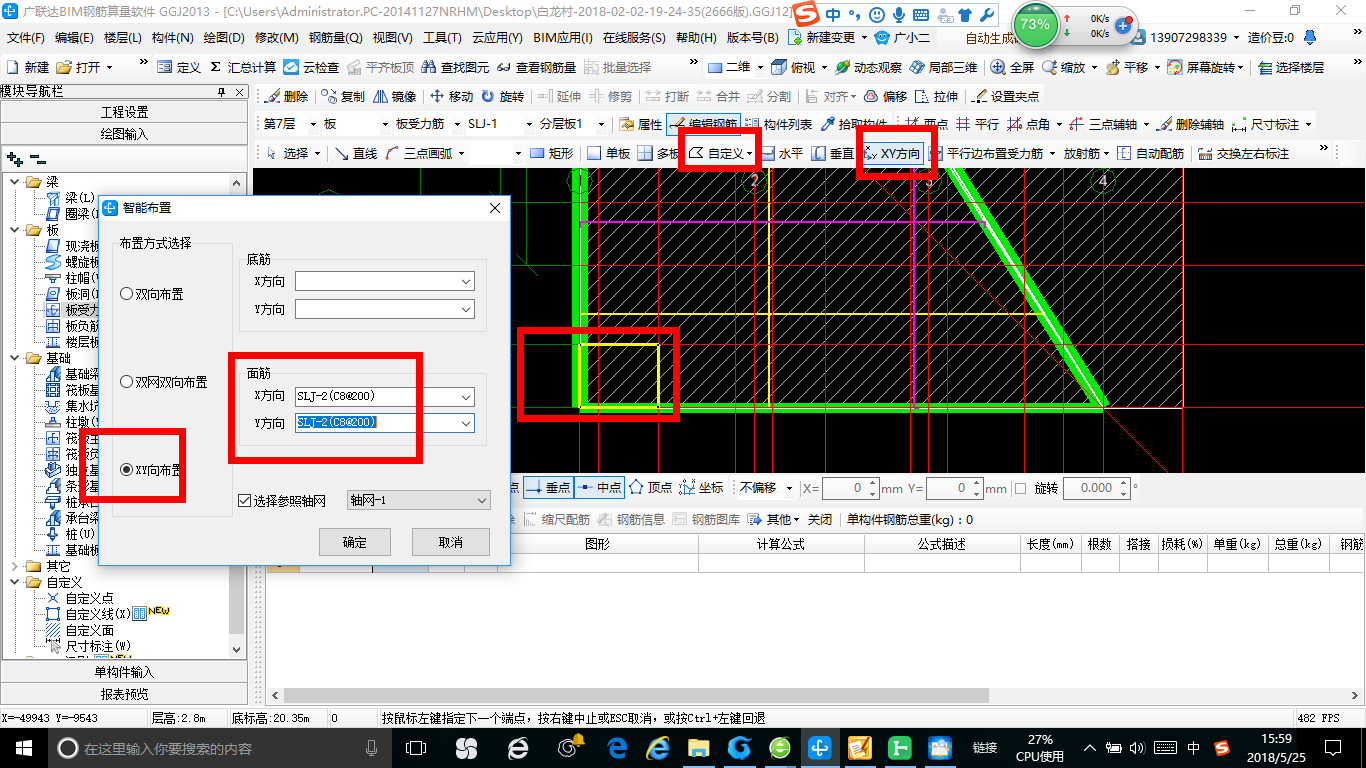Image resolution: width=1366 pixels, height=768 pixels.
Task: Open 文件(F) menu
Action: tap(26, 37)
